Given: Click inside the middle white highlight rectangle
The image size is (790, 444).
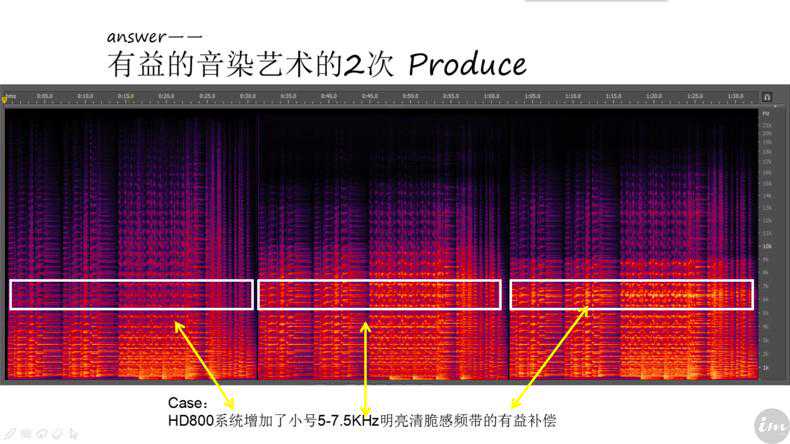Looking at the screenshot, I should pyautogui.click(x=379, y=294).
